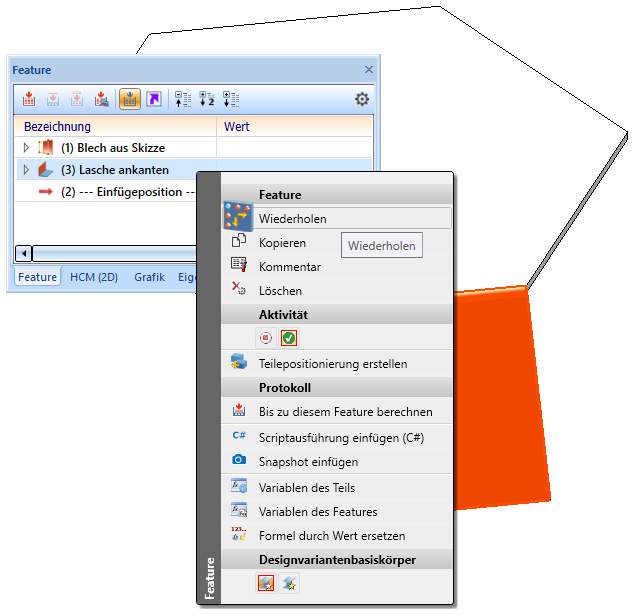This screenshot has width=633, height=615.
Task: Click the greyed third recalculate toolbar icon
Action: coord(77,99)
